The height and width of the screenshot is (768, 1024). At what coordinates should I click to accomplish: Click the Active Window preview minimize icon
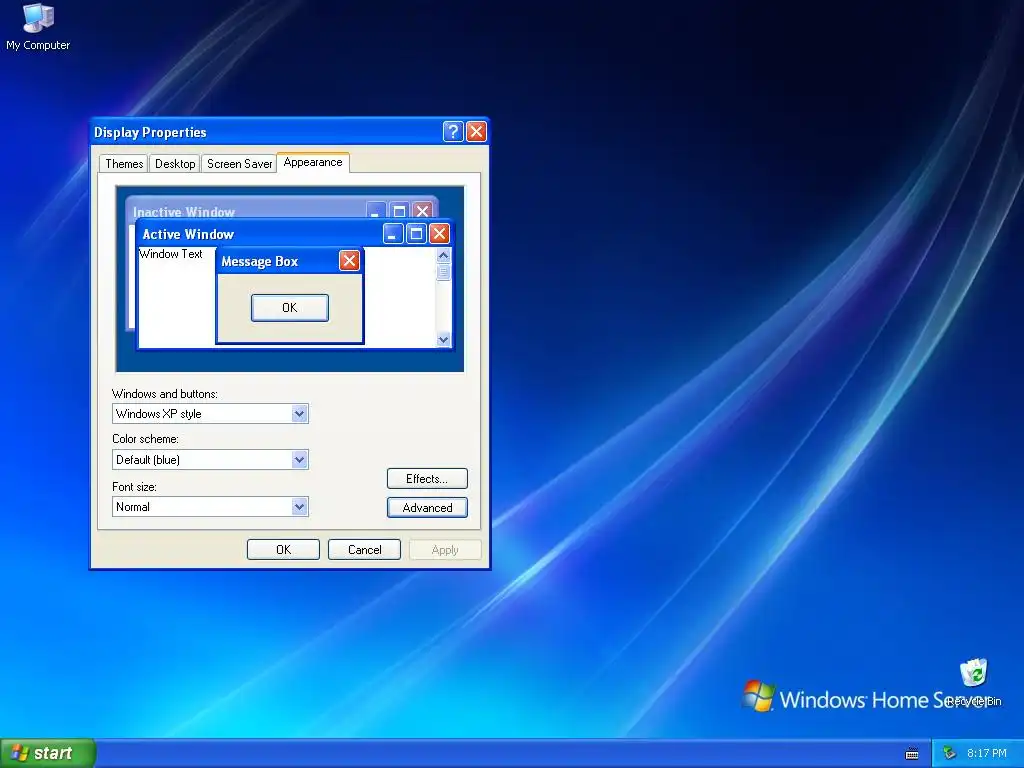tap(392, 233)
